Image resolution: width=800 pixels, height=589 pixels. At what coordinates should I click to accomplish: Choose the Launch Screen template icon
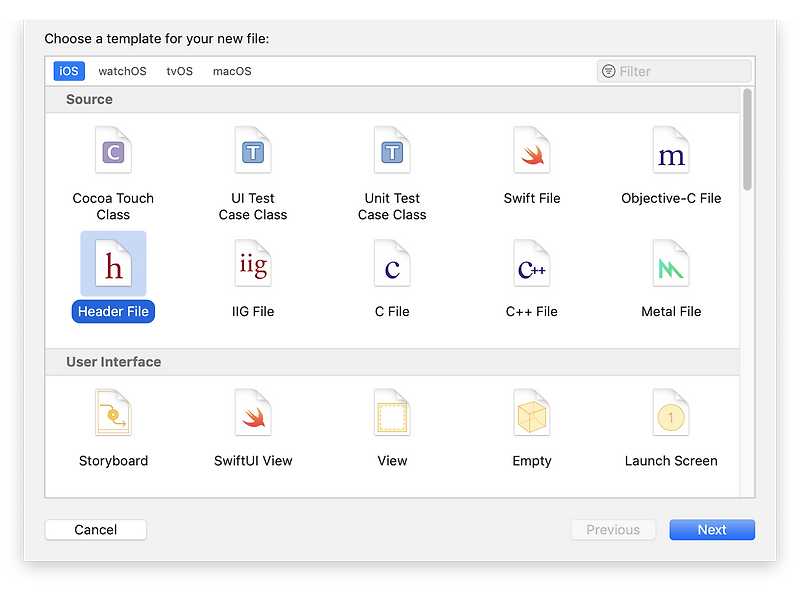tap(671, 413)
